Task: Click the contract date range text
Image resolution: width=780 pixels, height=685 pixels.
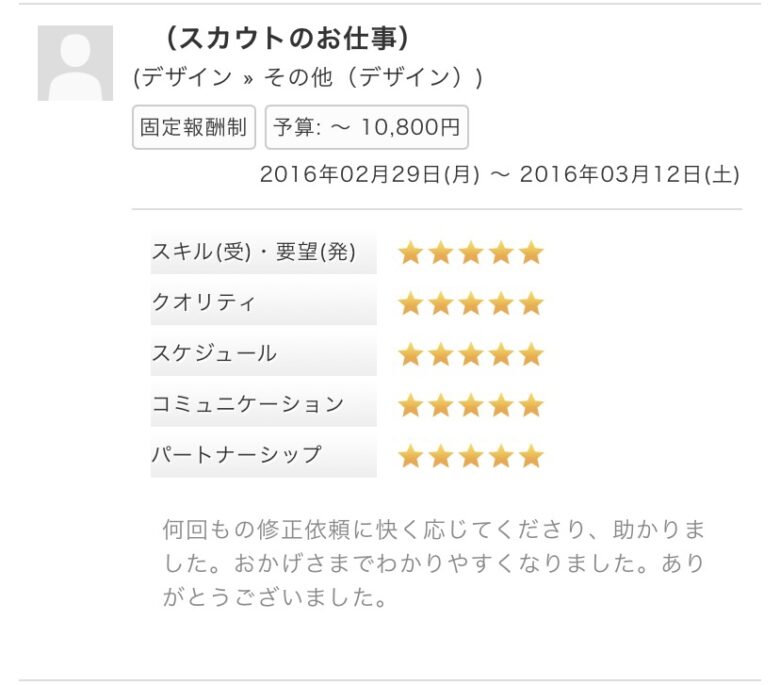Action: coord(499,174)
